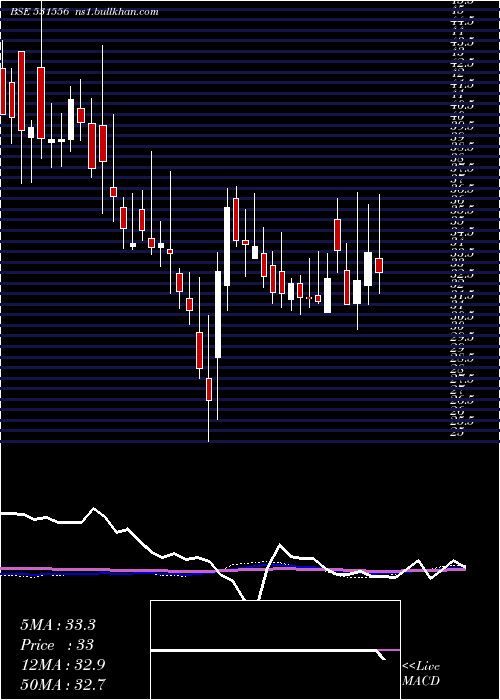The height and width of the screenshot is (700, 500).
Task: Click the MACD inset chart box
Action: coord(275,650)
